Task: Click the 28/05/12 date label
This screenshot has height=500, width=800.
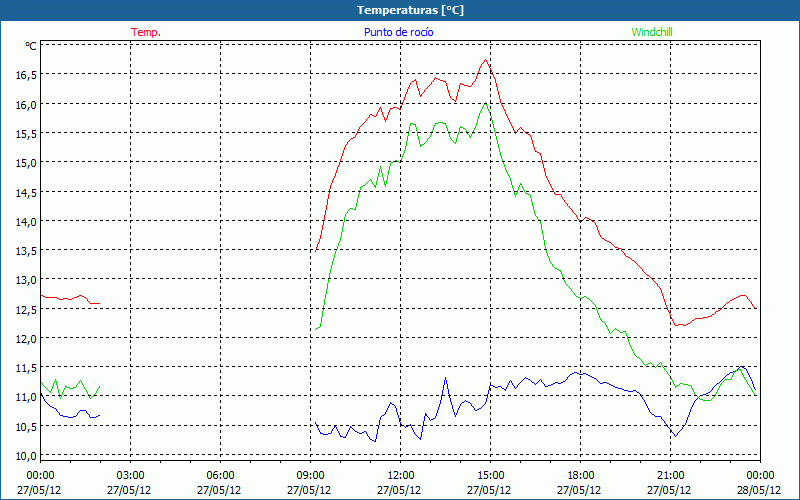Action: coord(758,490)
